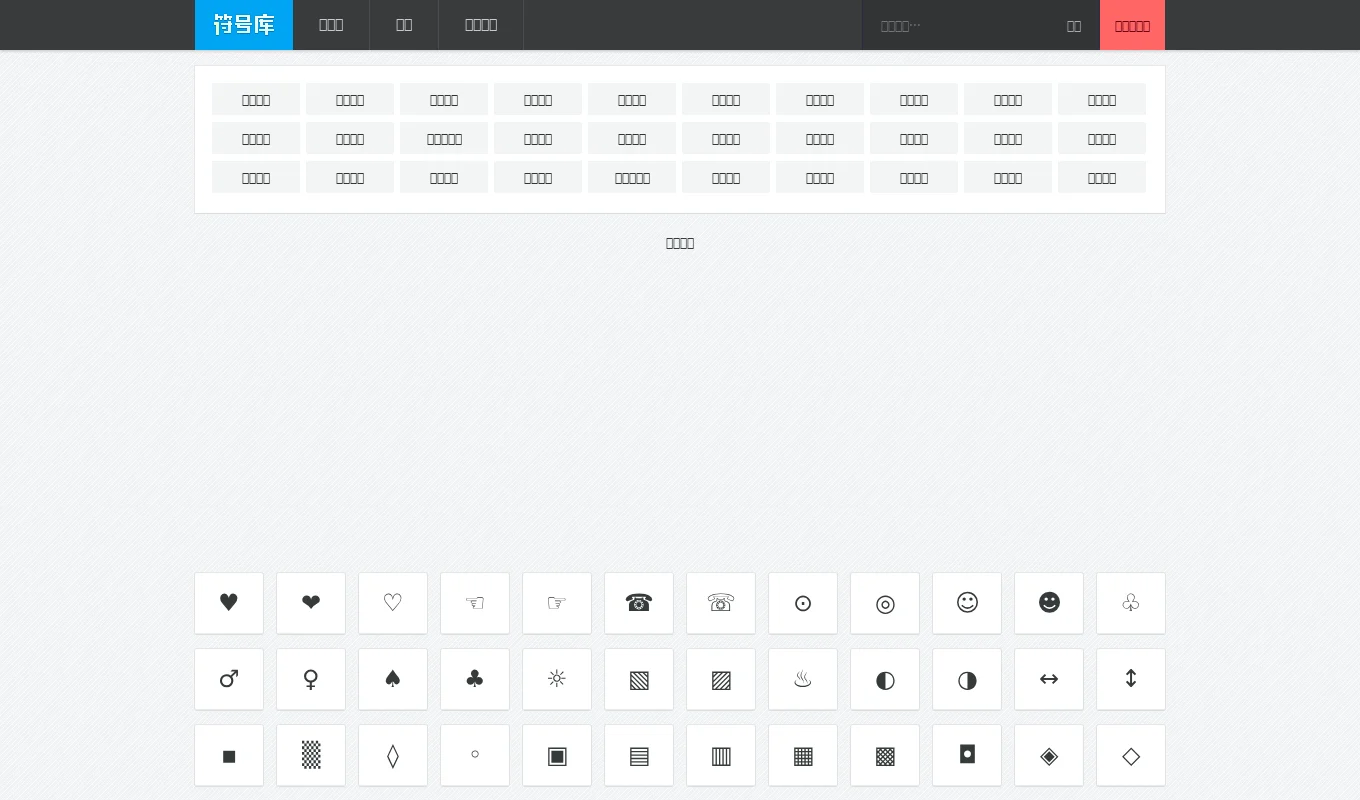Choose the bullseye double circle symbol ◎

point(885,603)
